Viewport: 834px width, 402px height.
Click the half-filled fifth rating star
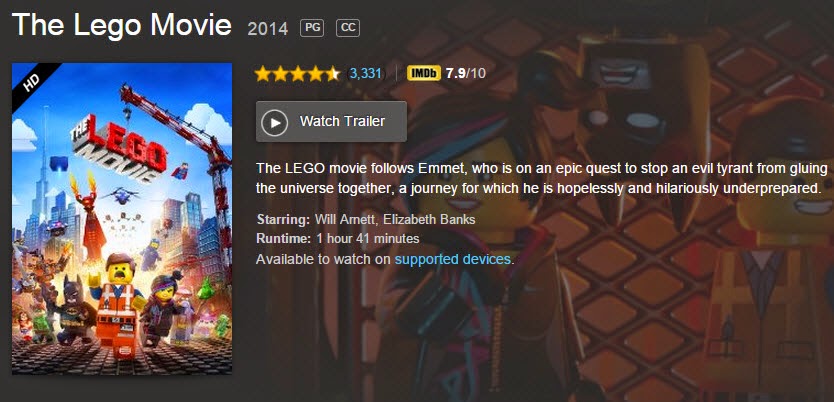(332, 73)
